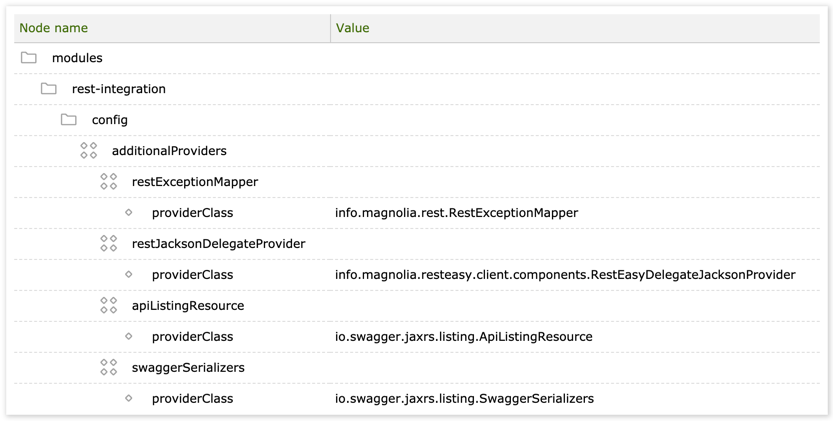Click the additionalProviders content node icon
This screenshot has width=833, height=421.
click(x=89, y=151)
